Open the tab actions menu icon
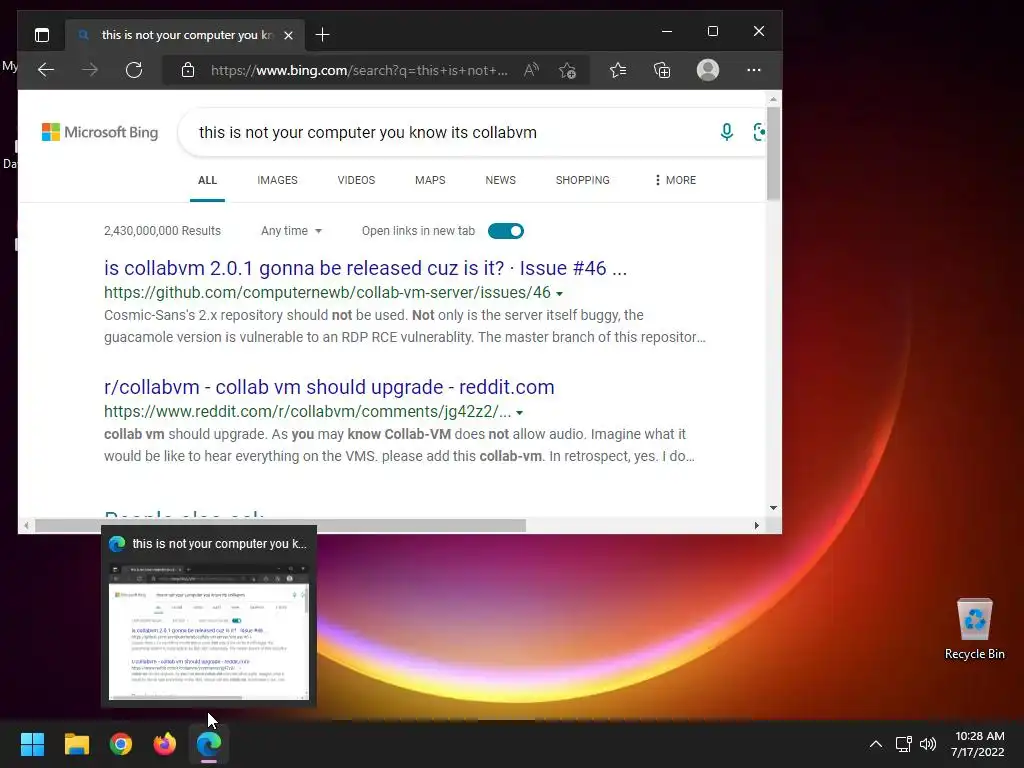 coord(42,35)
